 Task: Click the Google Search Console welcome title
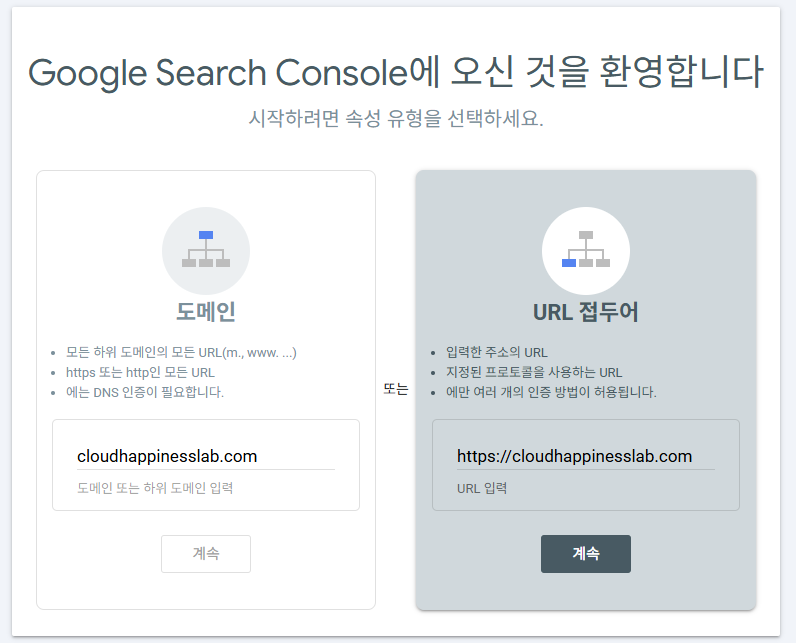tap(396, 72)
